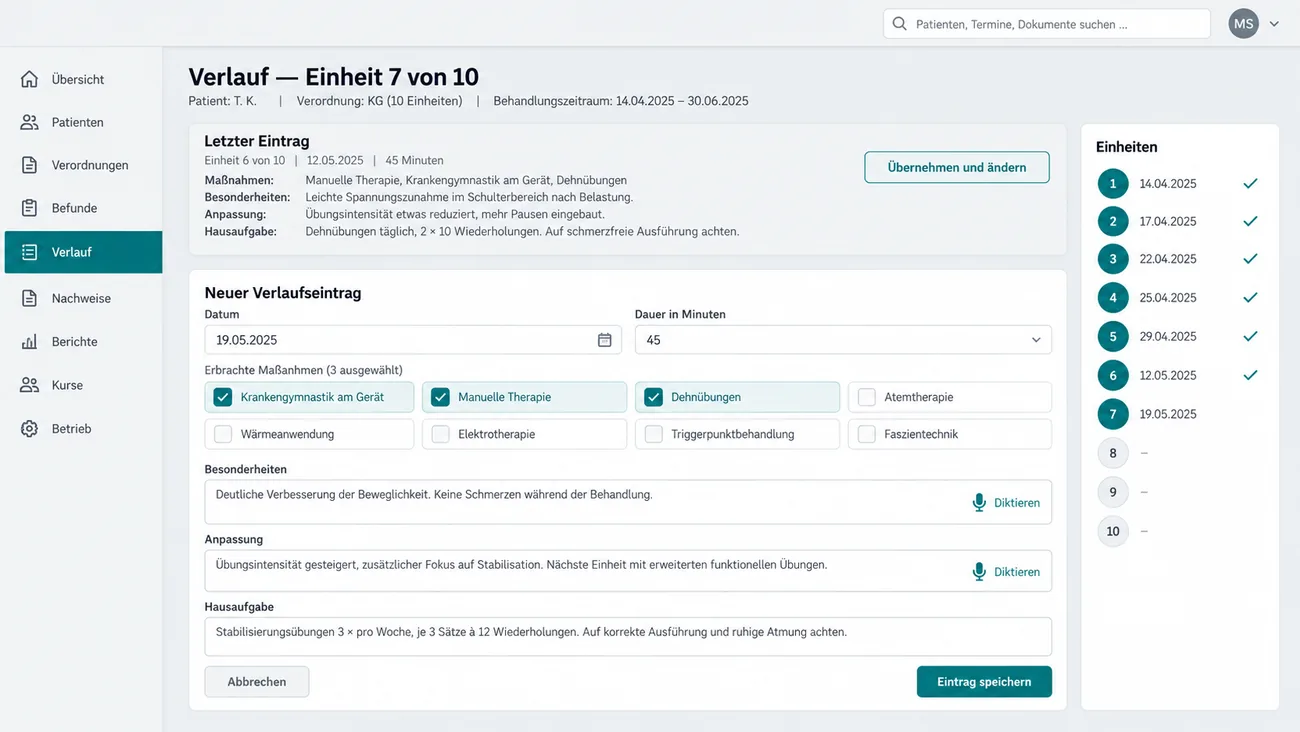This screenshot has width=1300, height=732.
Task: Click Eintrag speichern
Action: (984, 682)
